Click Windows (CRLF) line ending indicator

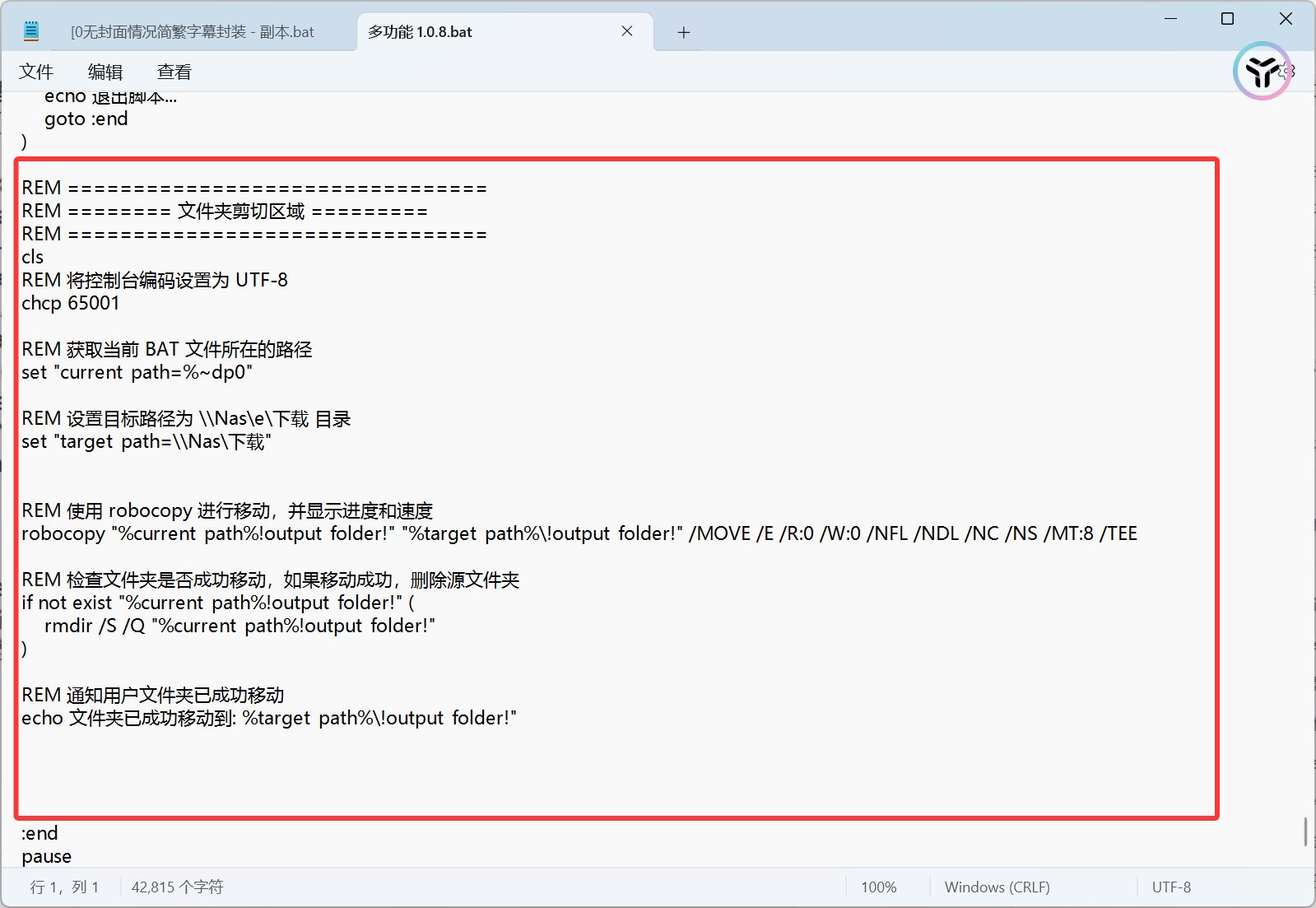click(x=997, y=887)
